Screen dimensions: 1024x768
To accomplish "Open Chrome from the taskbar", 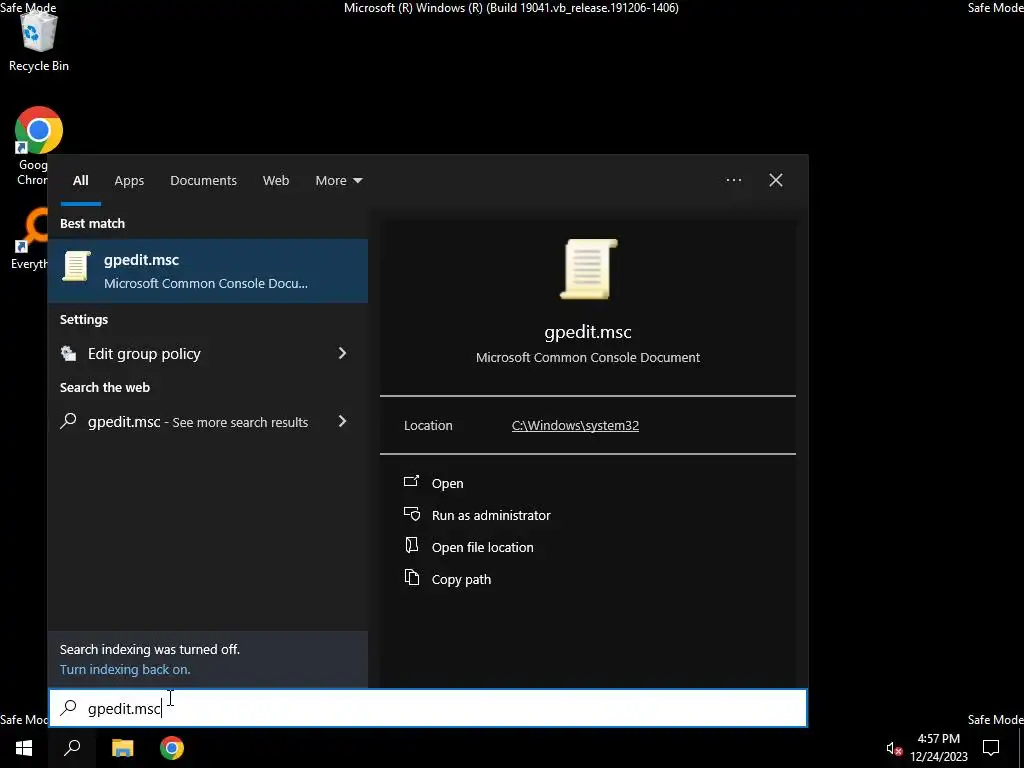I will 172,748.
